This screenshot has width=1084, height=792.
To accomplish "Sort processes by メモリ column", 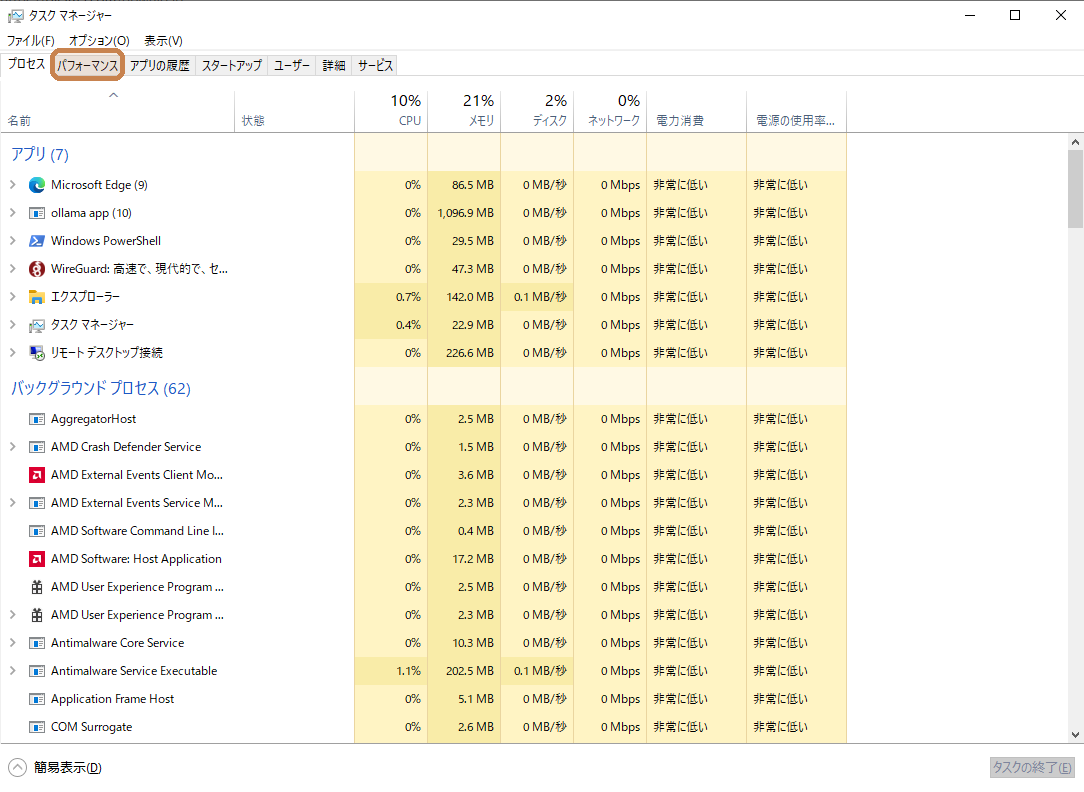I will pyautogui.click(x=465, y=111).
